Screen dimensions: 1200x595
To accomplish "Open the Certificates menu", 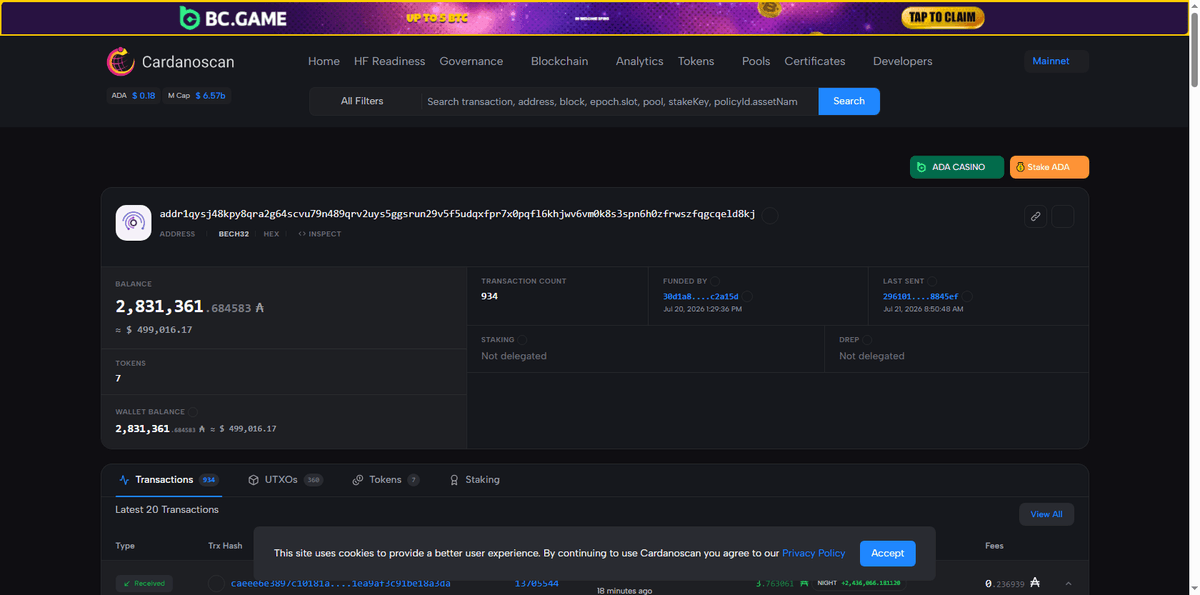I will [x=815, y=61].
